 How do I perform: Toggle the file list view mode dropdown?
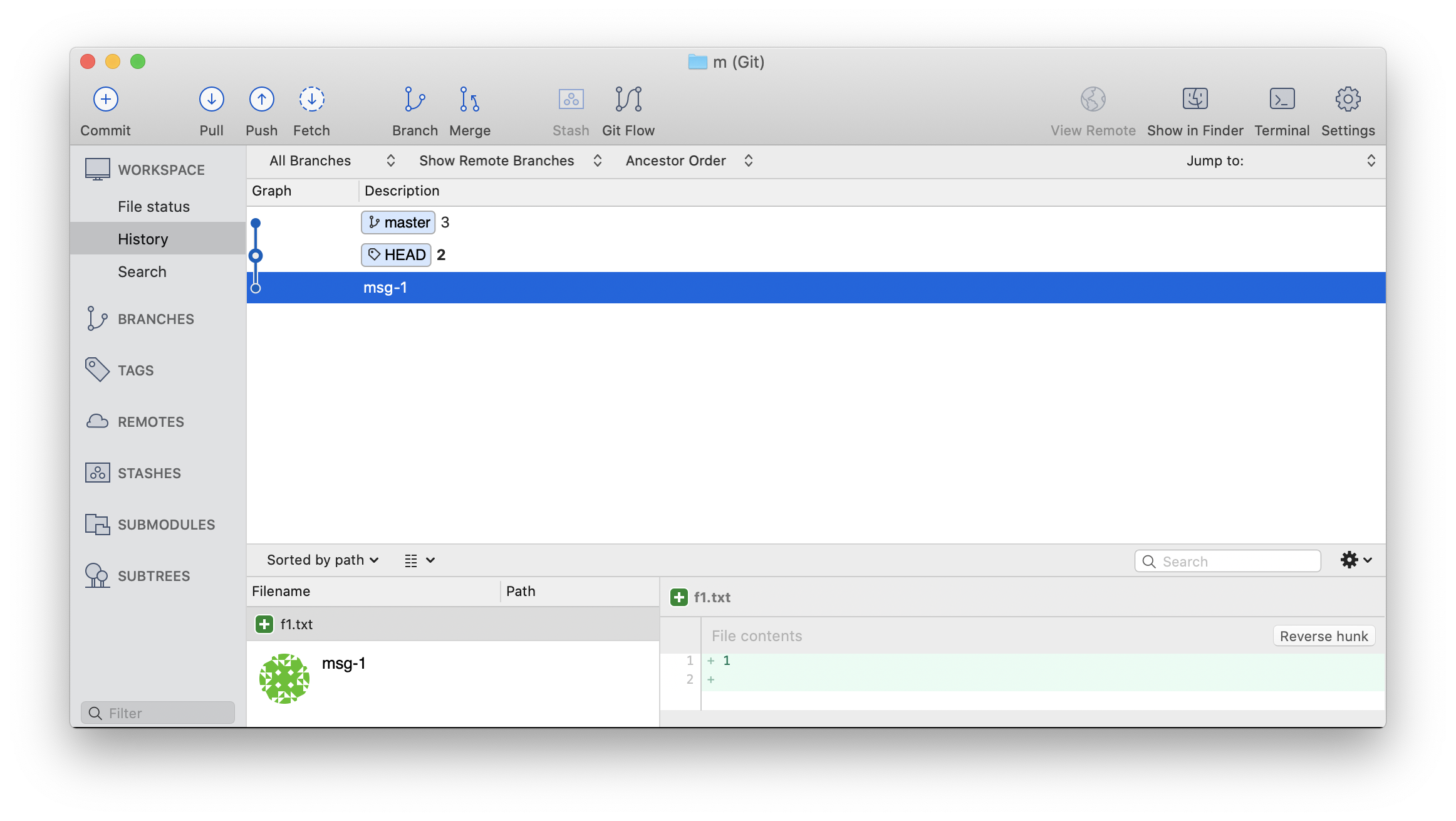(419, 560)
